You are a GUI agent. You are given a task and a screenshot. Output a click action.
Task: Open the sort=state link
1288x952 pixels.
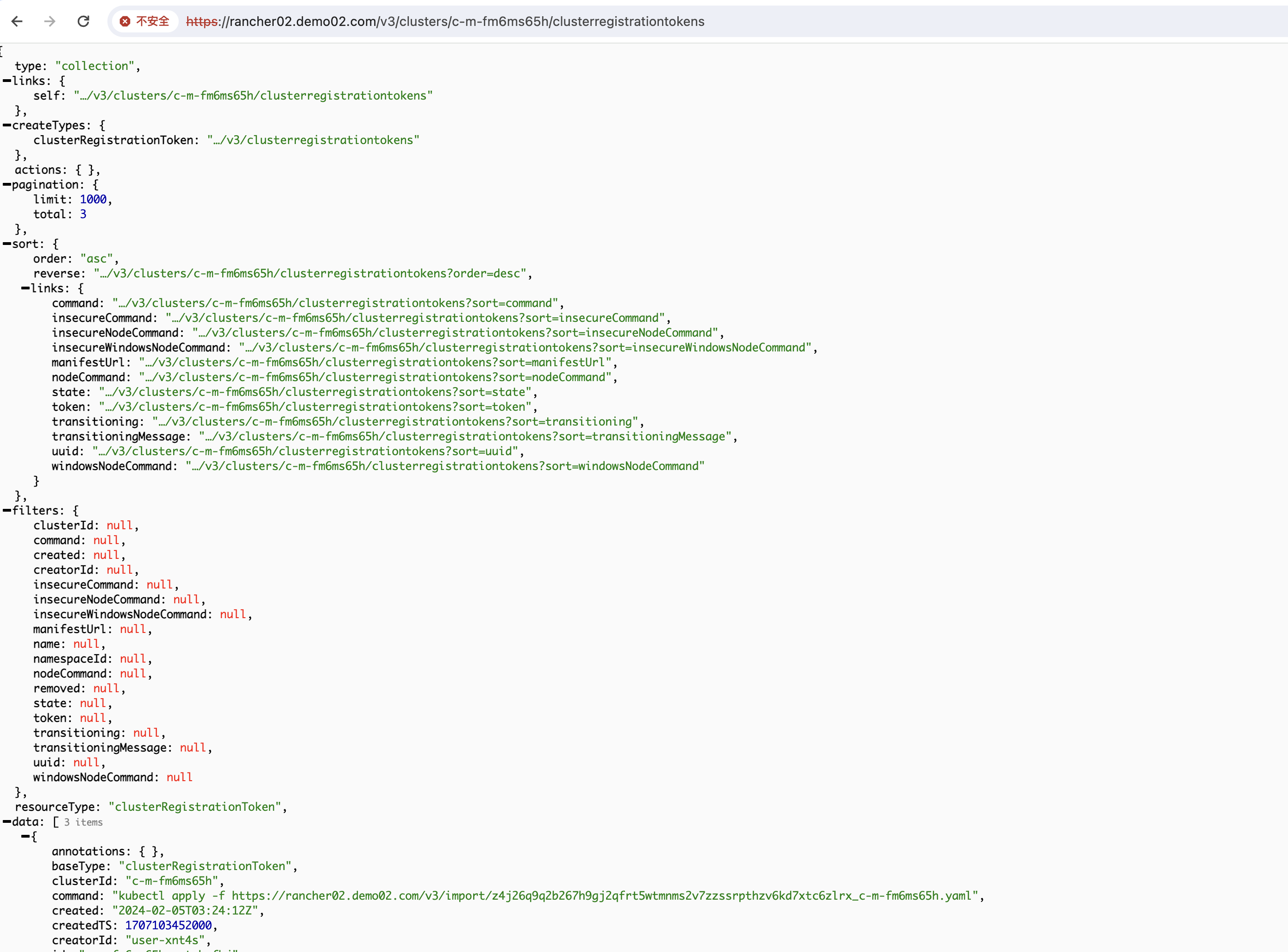point(316,393)
